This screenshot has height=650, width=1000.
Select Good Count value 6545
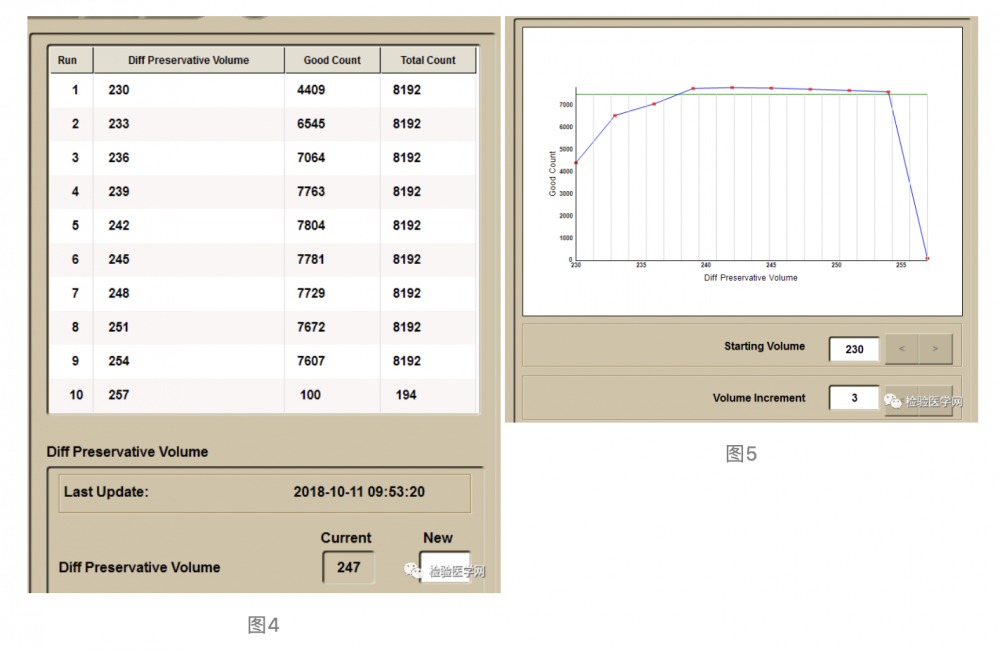coord(311,124)
